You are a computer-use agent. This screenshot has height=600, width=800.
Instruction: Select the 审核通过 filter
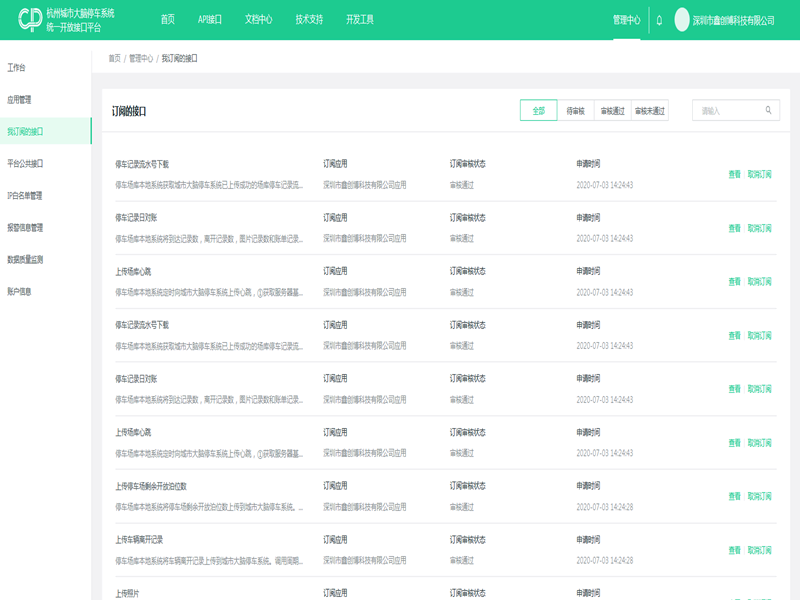click(x=612, y=111)
